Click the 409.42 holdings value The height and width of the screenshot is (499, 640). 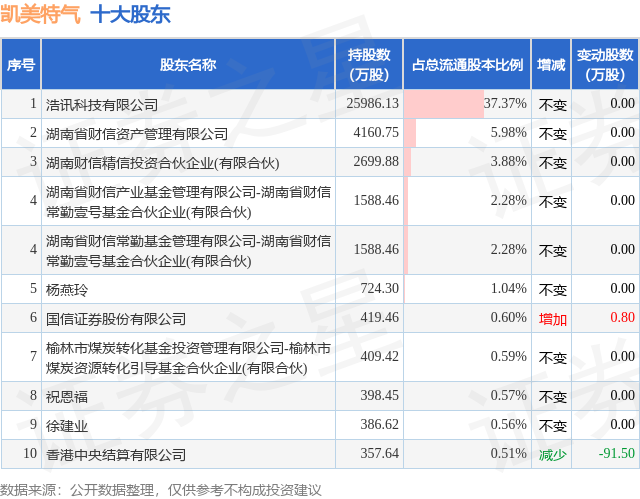379,356
